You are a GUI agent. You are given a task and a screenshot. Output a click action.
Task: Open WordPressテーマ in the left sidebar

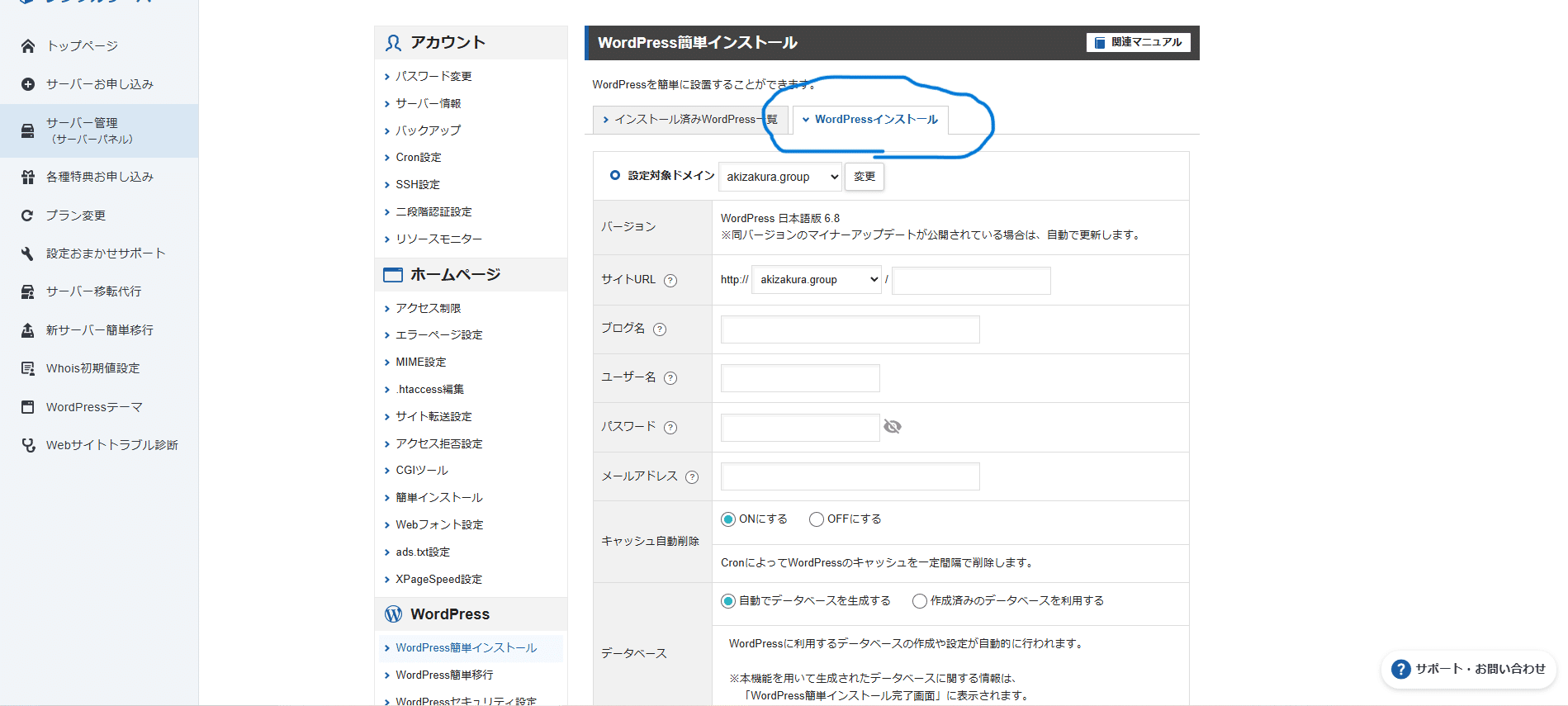tap(95, 407)
